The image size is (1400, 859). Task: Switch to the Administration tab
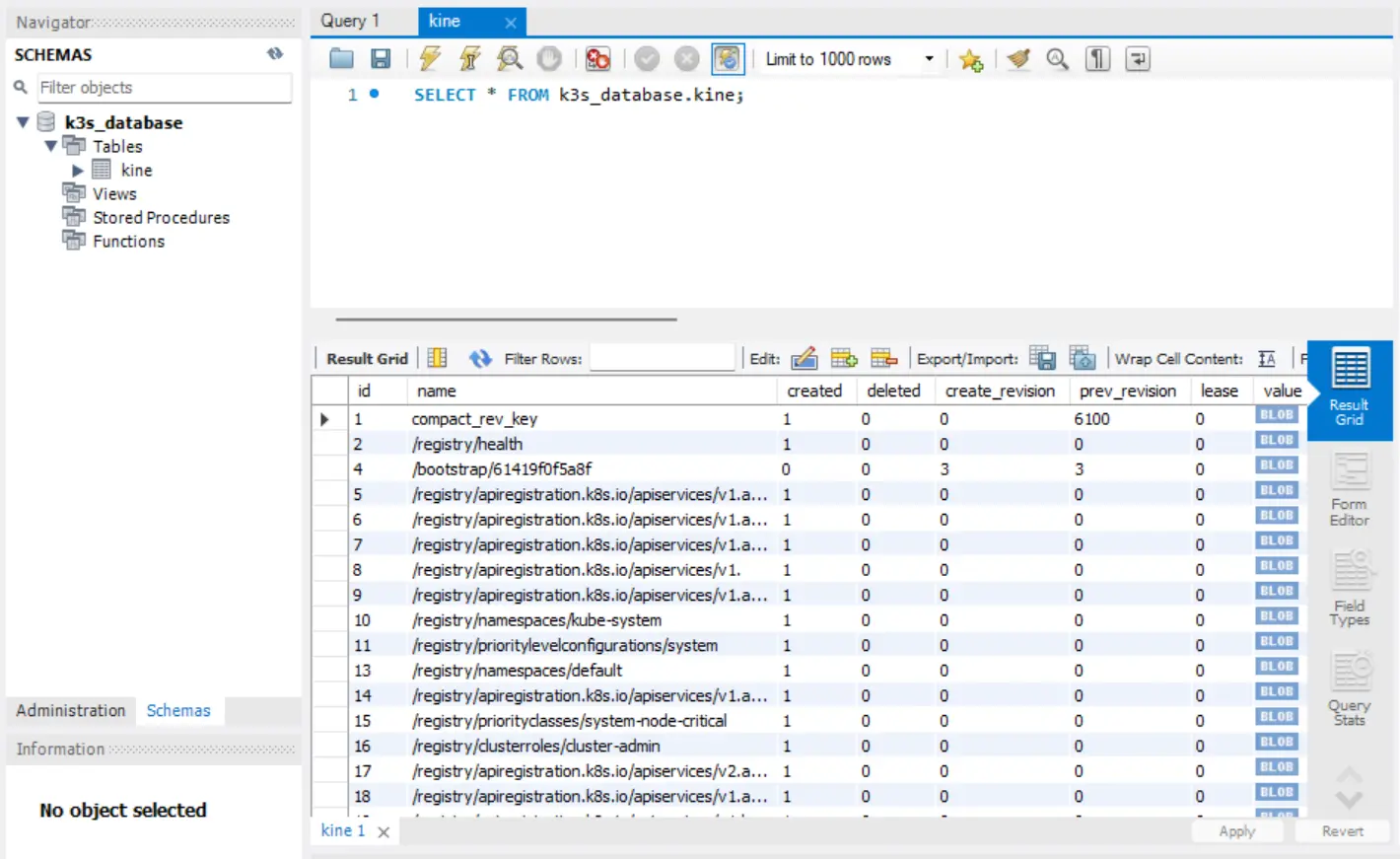[x=69, y=710]
